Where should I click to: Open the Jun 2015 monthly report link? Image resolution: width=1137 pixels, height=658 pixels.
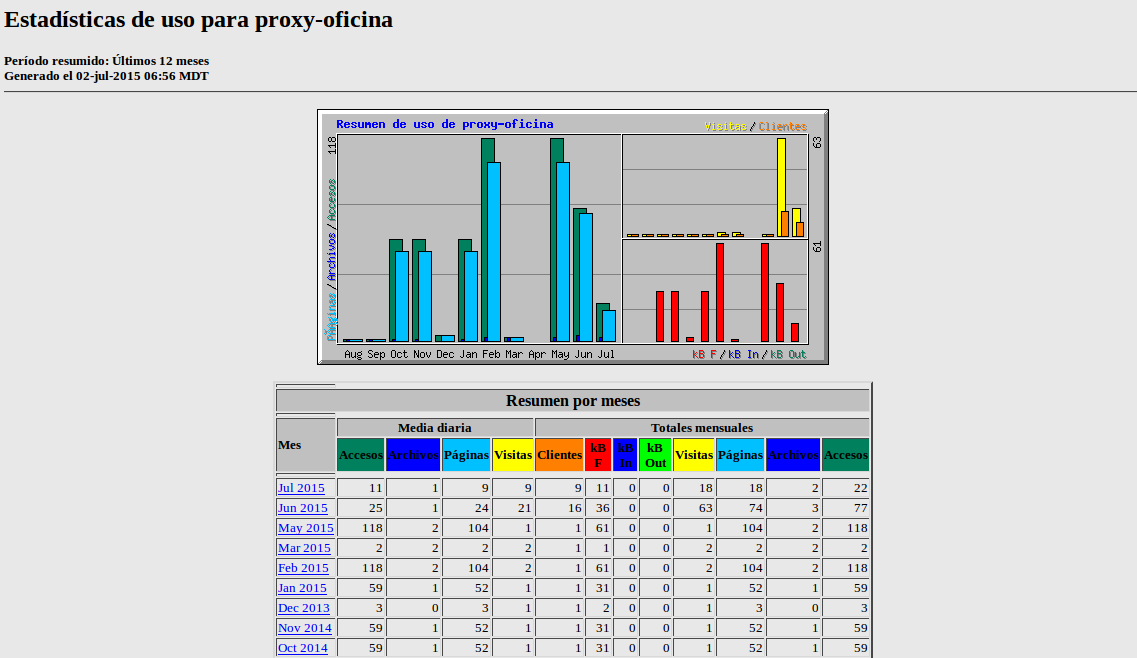302,508
